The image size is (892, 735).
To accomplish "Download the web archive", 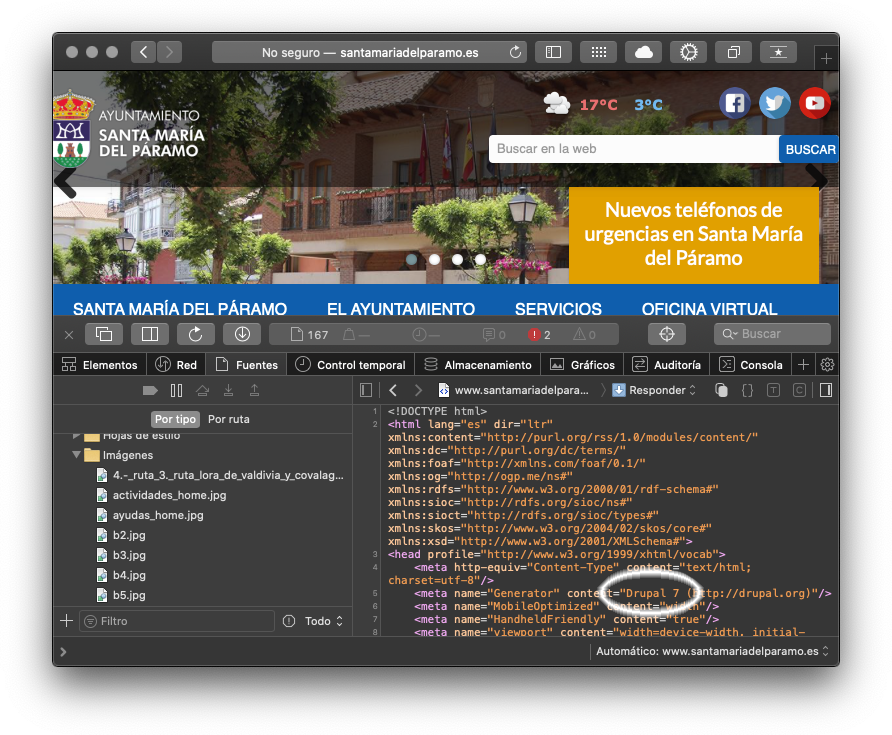I will (242, 334).
